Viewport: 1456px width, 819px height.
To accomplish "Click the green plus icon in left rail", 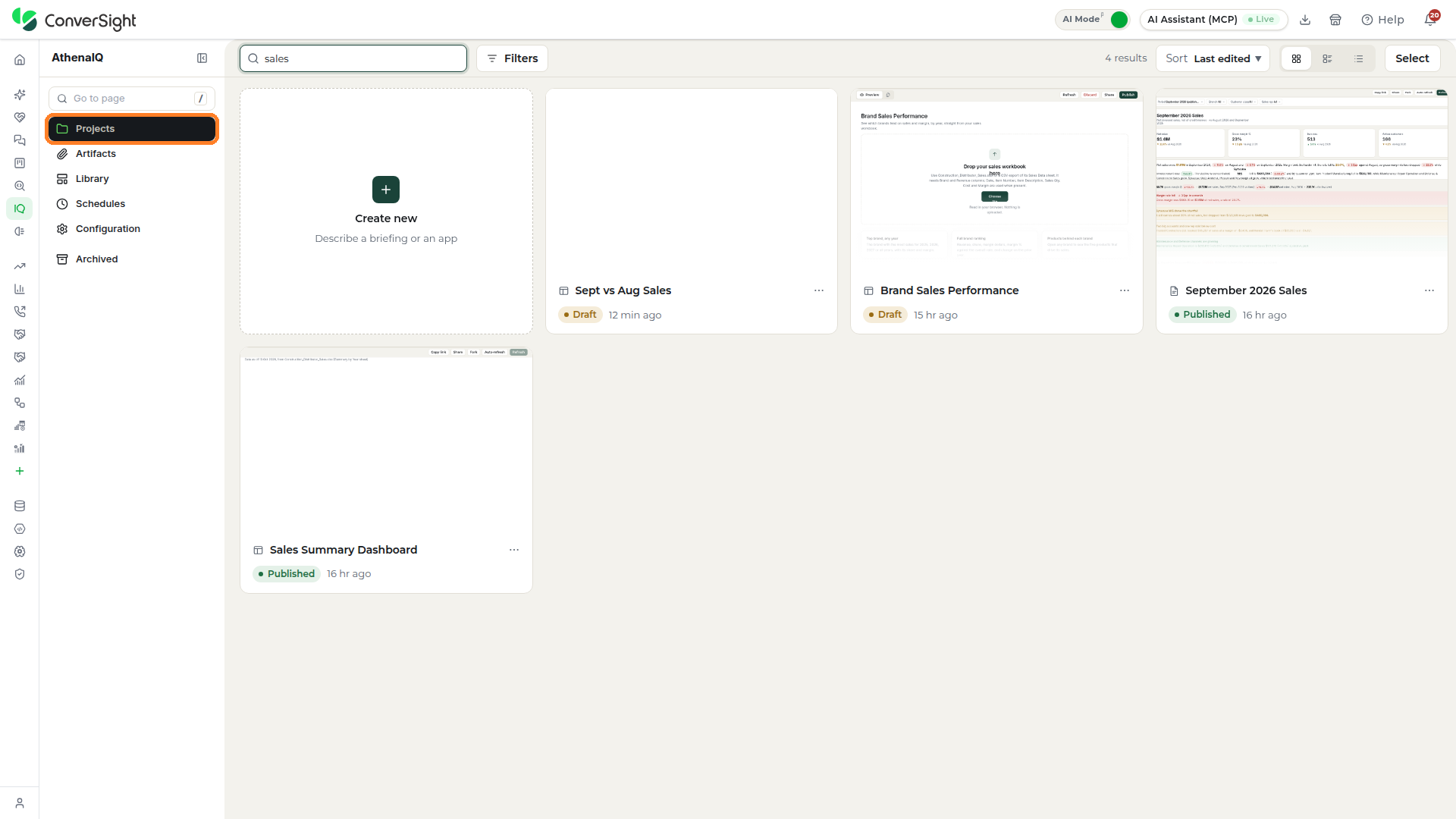I will tap(20, 471).
